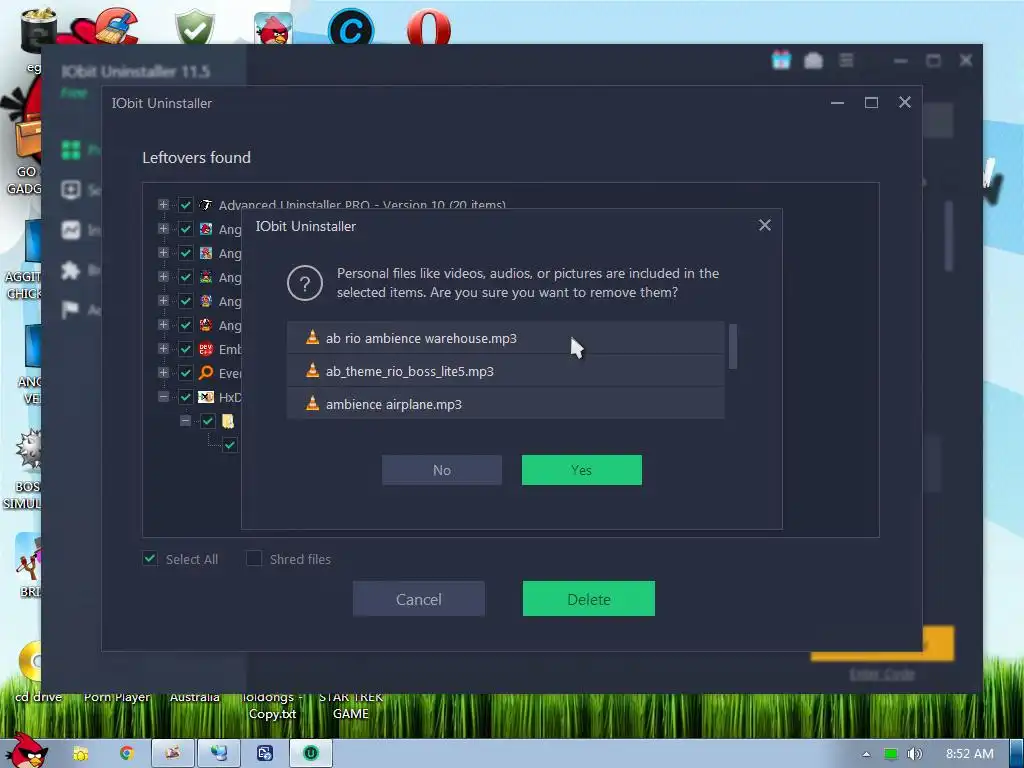This screenshot has height=768, width=1024.
Task: Expand the Eve tree node with the plus button
Action: pyautogui.click(x=163, y=372)
